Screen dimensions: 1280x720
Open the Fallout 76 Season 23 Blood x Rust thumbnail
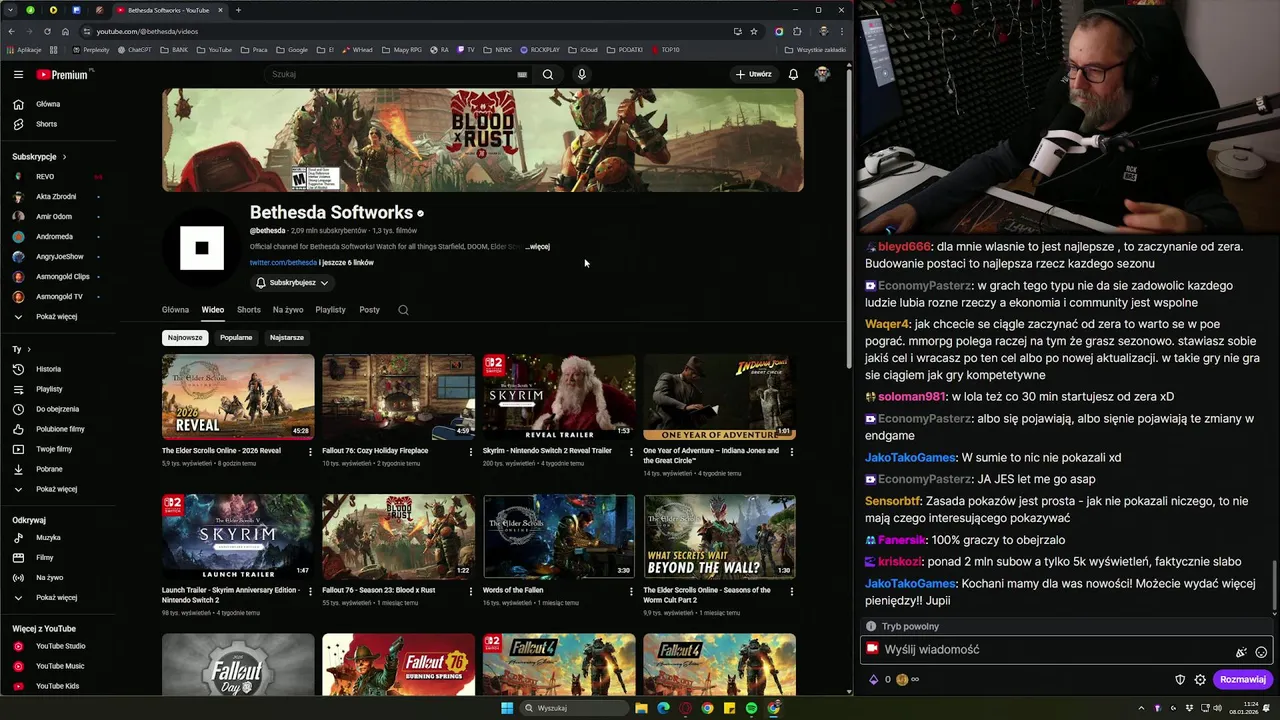(399, 537)
